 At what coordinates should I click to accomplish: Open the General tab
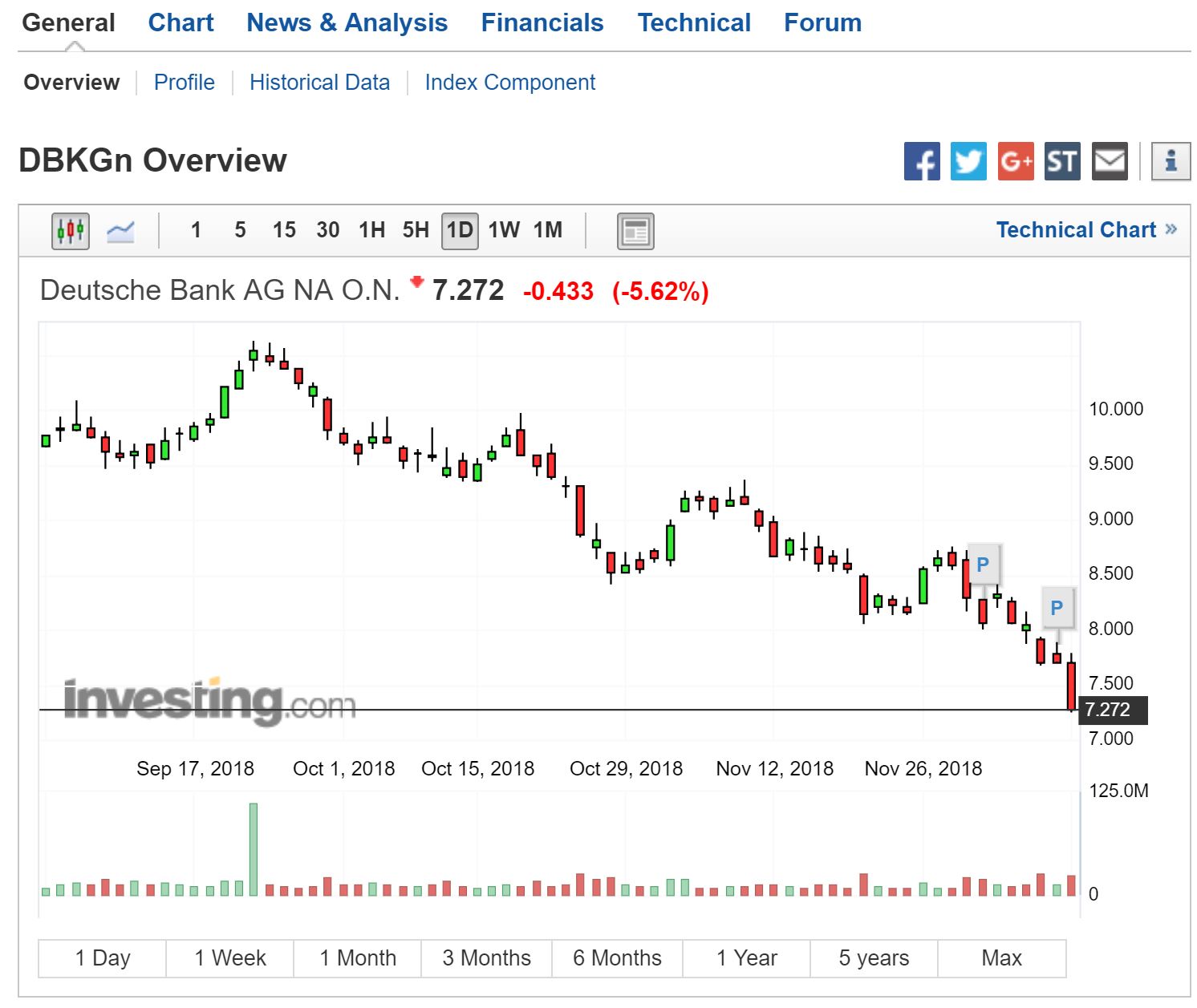[x=69, y=23]
